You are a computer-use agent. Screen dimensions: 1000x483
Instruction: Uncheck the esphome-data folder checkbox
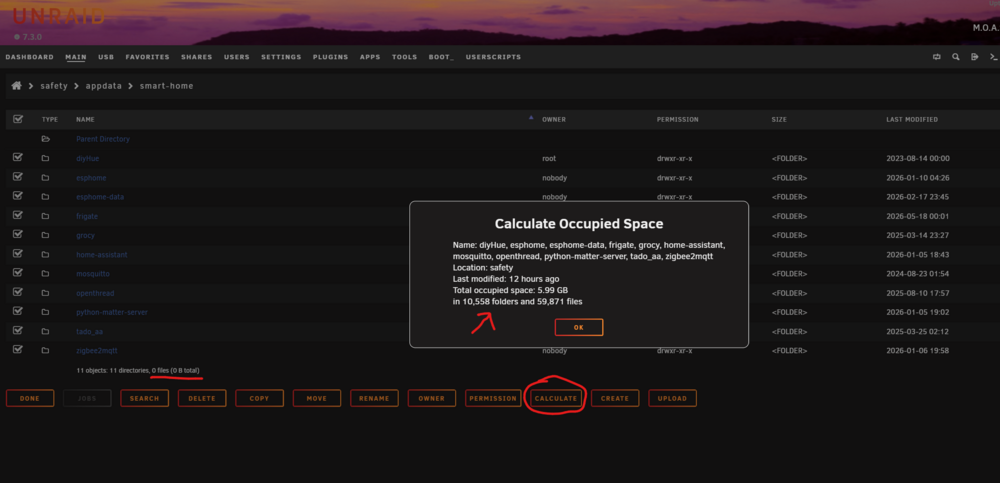18,196
